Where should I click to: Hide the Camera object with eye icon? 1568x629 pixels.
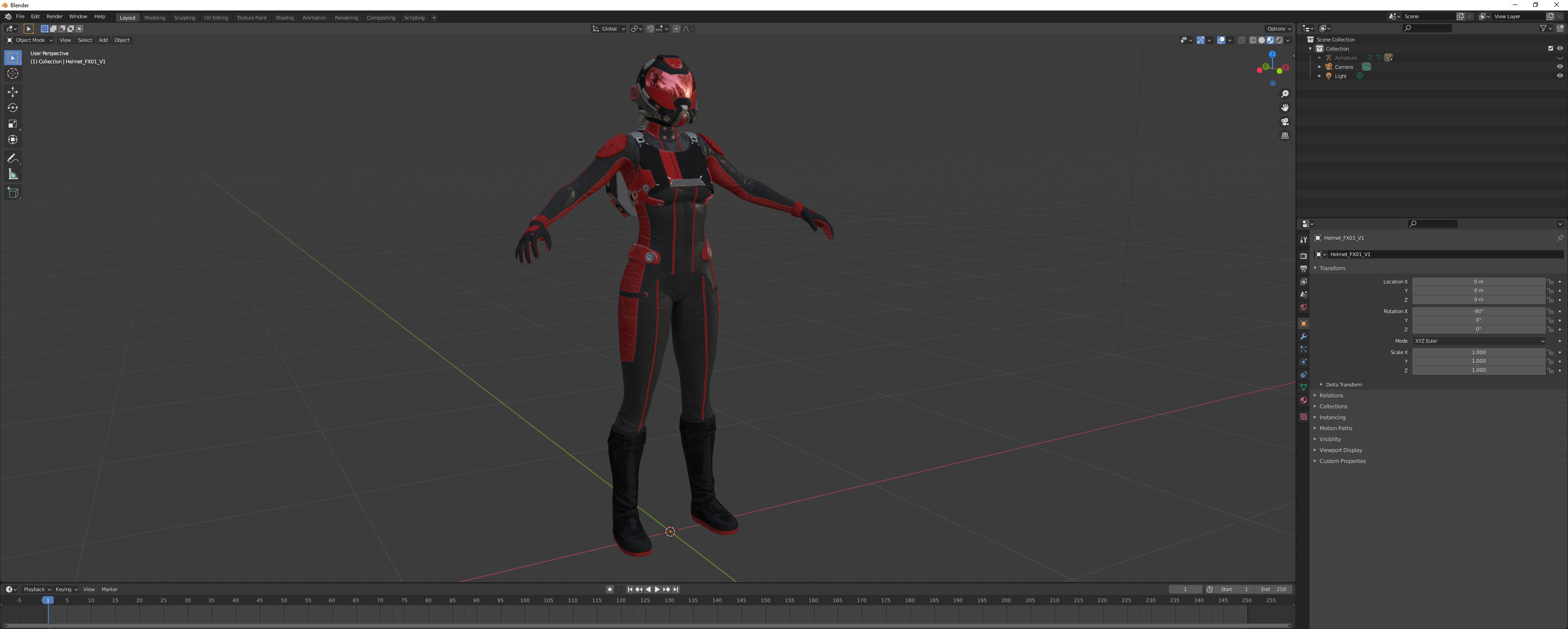1559,67
